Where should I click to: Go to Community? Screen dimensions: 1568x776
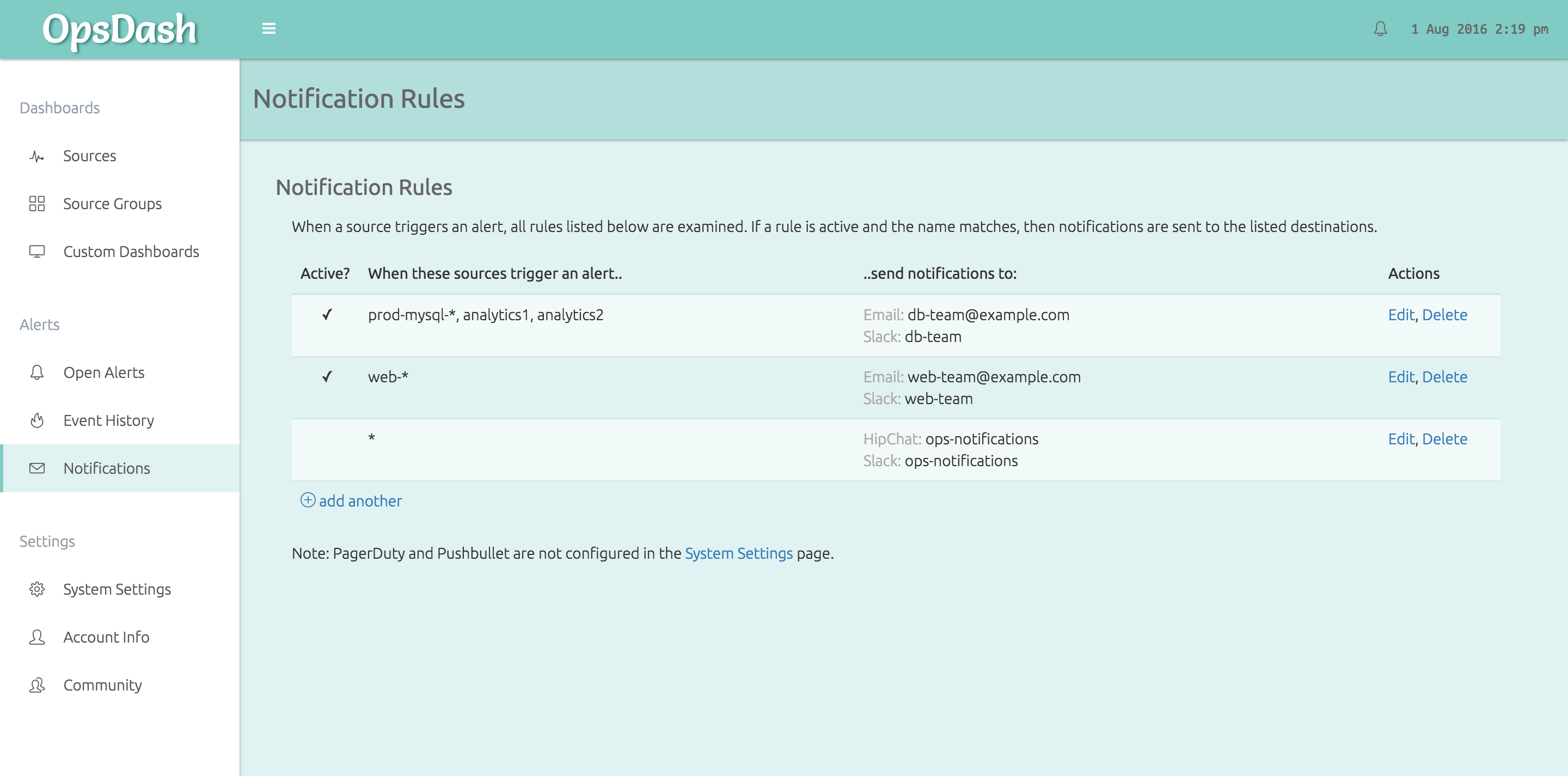tap(120, 685)
